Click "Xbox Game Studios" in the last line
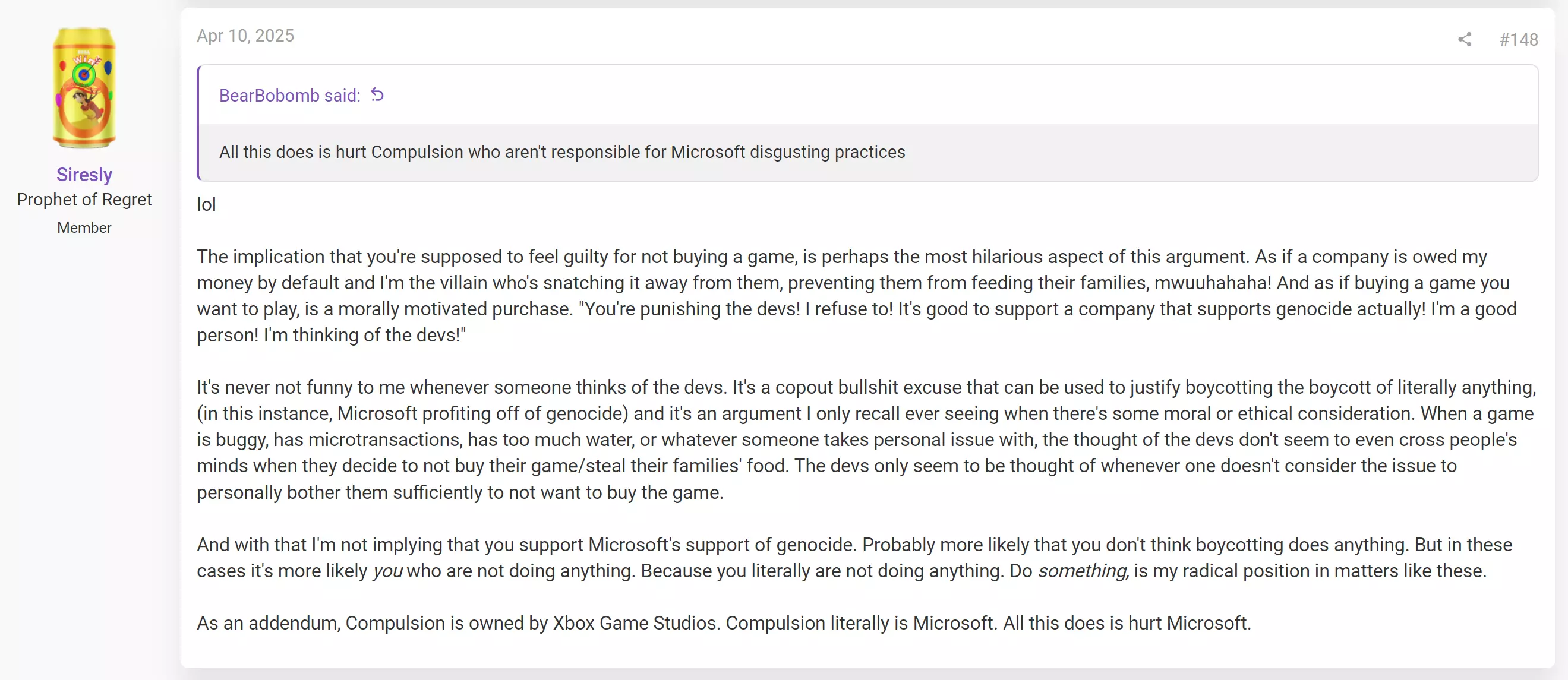The image size is (1568, 680). [634, 624]
